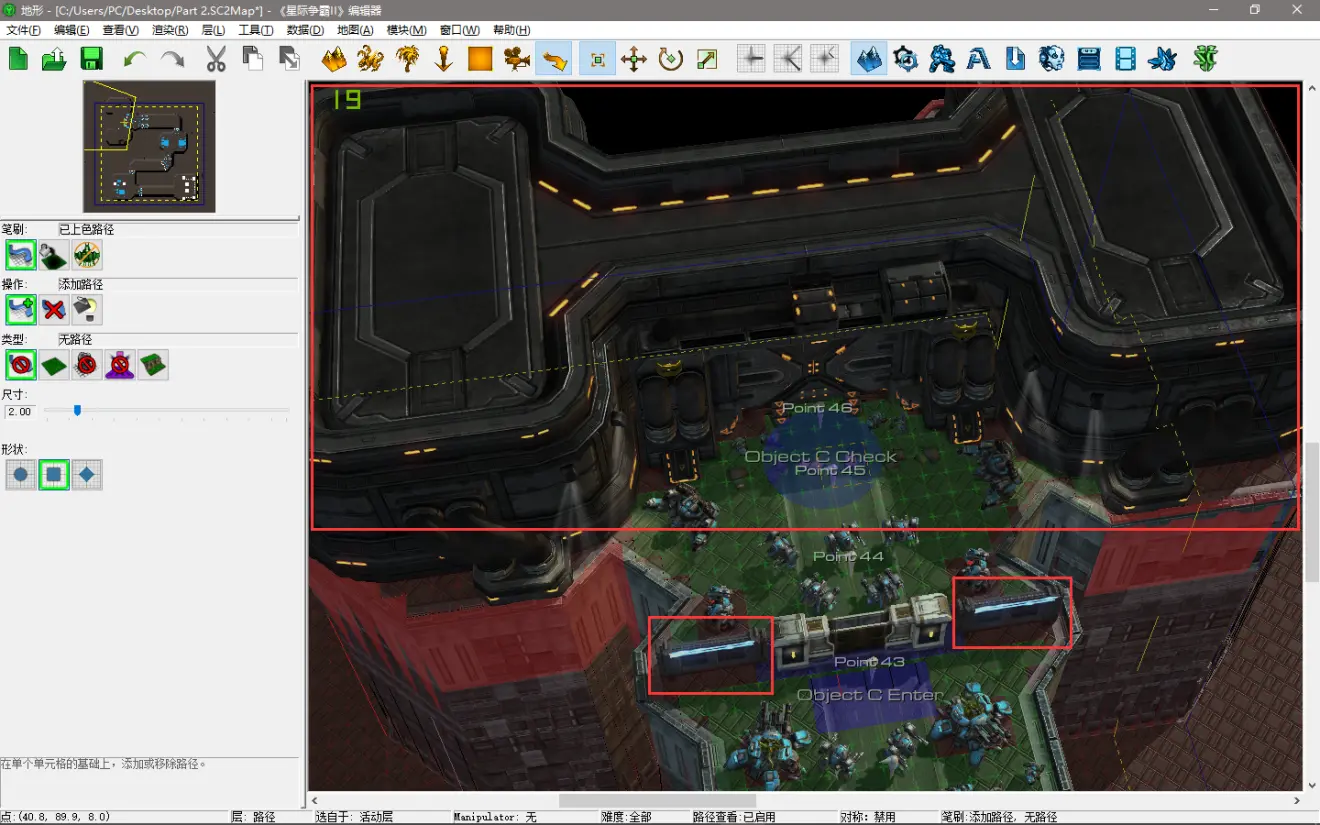Choose the fill bucket with lightbulb operation
Image resolution: width=1320 pixels, height=825 pixels.
pyautogui.click(x=87, y=310)
